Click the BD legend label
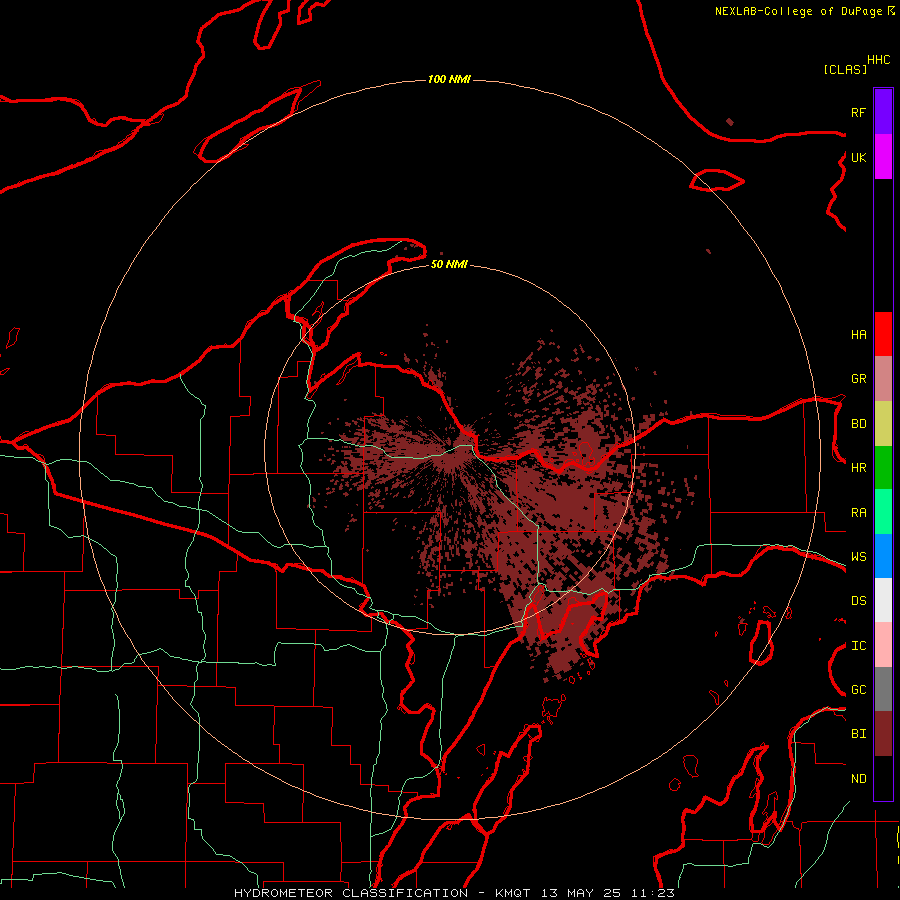Image resolution: width=900 pixels, height=900 pixels. pos(858,424)
